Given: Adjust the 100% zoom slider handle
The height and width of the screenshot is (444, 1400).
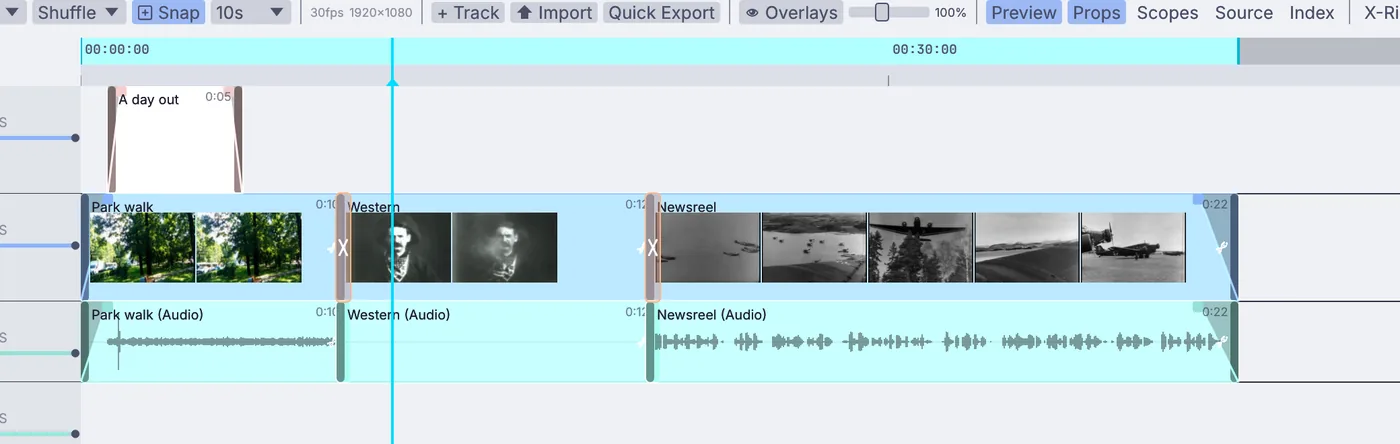Looking at the screenshot, I should point(882,13).
